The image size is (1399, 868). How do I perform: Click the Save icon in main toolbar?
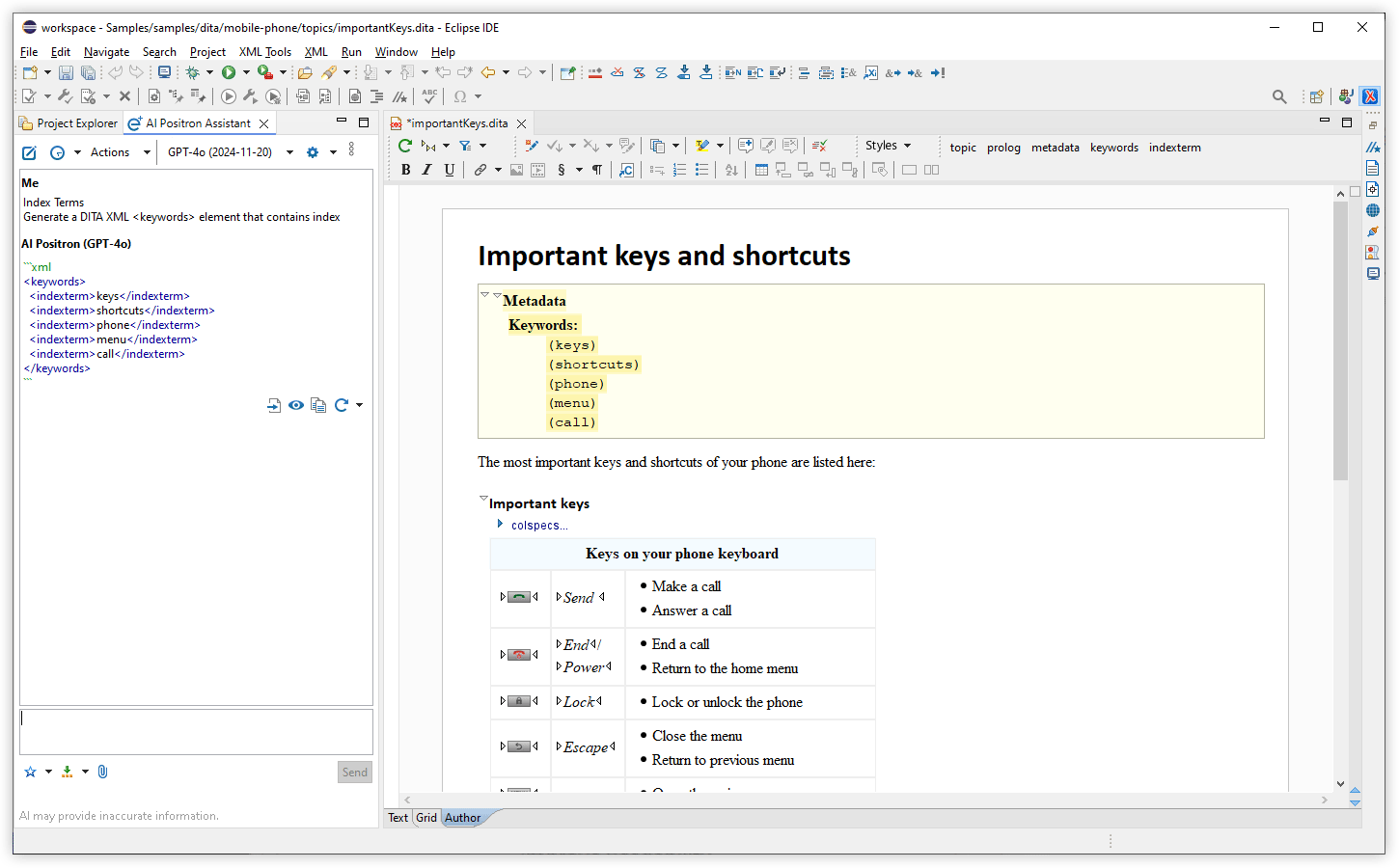point(66,72)
